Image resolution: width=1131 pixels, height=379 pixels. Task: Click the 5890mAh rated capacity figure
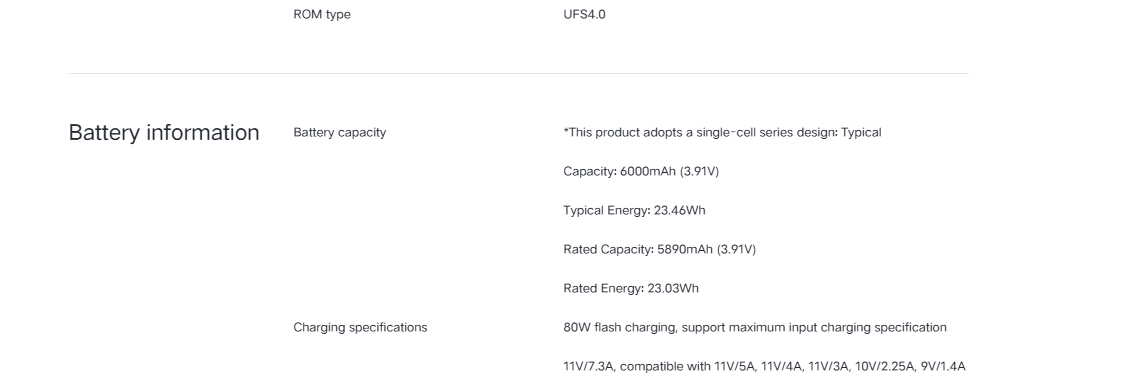(685, 250)
